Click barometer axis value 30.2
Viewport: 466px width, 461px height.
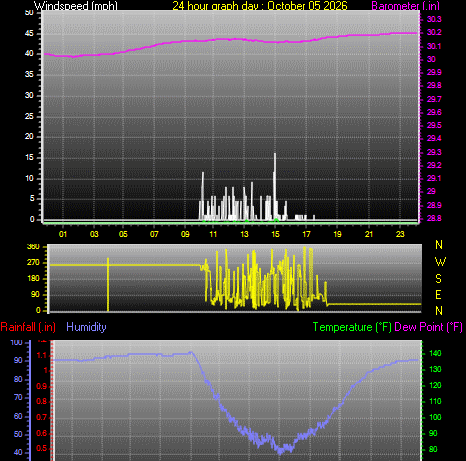(x=434, y=32)
